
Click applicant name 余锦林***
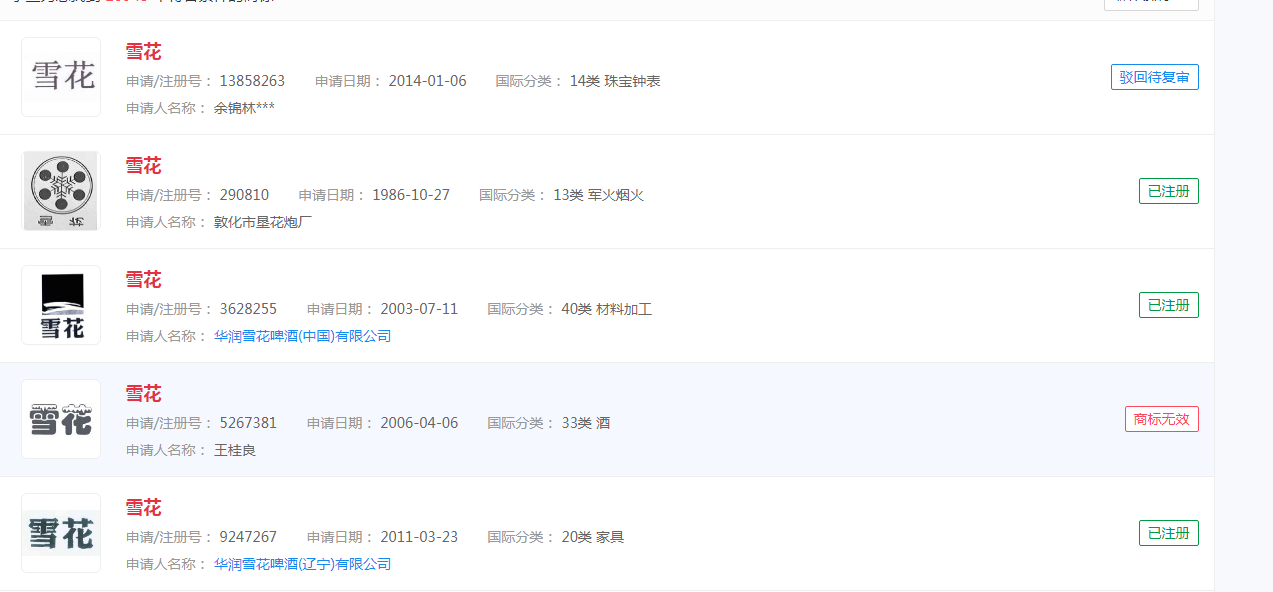244,108
